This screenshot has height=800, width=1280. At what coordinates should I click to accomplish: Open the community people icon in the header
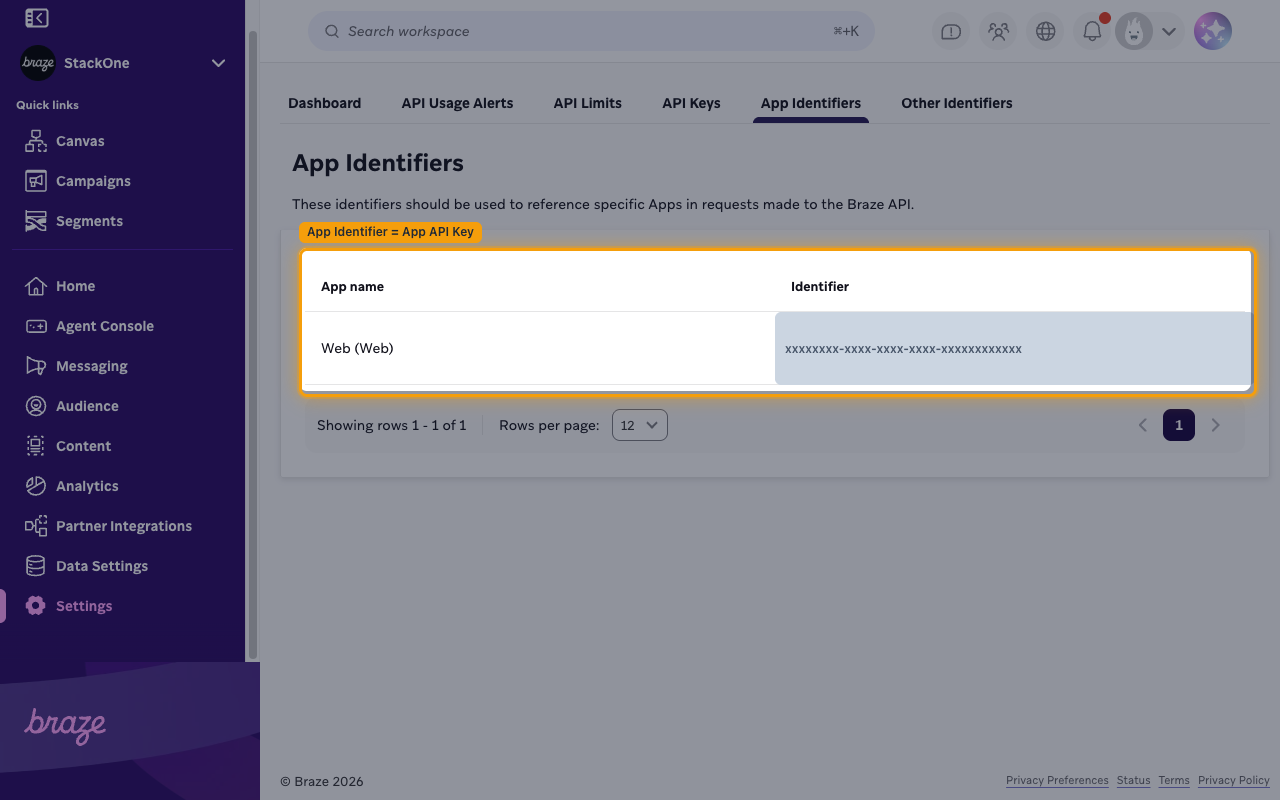click(998, 31)
